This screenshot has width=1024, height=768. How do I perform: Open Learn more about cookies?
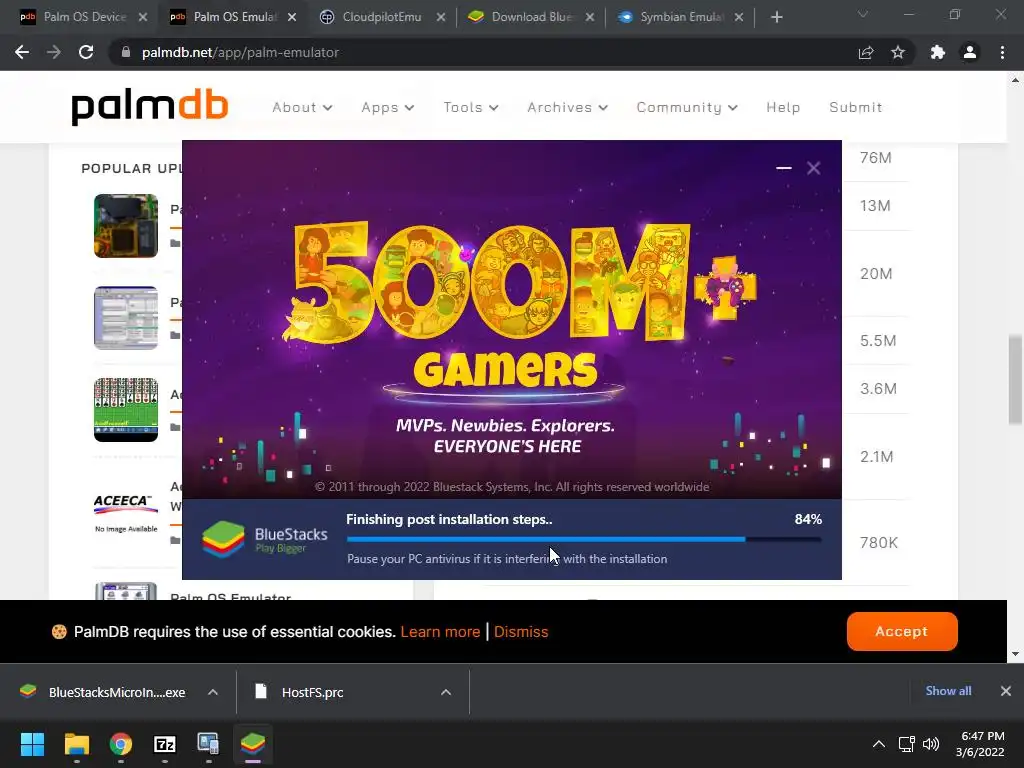[x=440, y=632]
